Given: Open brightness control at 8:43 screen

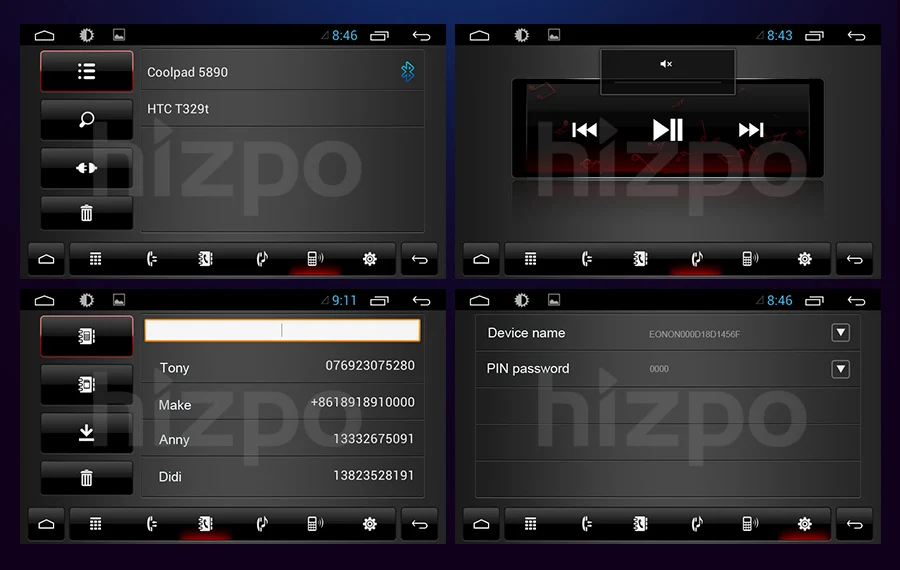Looking at the screenshot, I should [521, 36].
